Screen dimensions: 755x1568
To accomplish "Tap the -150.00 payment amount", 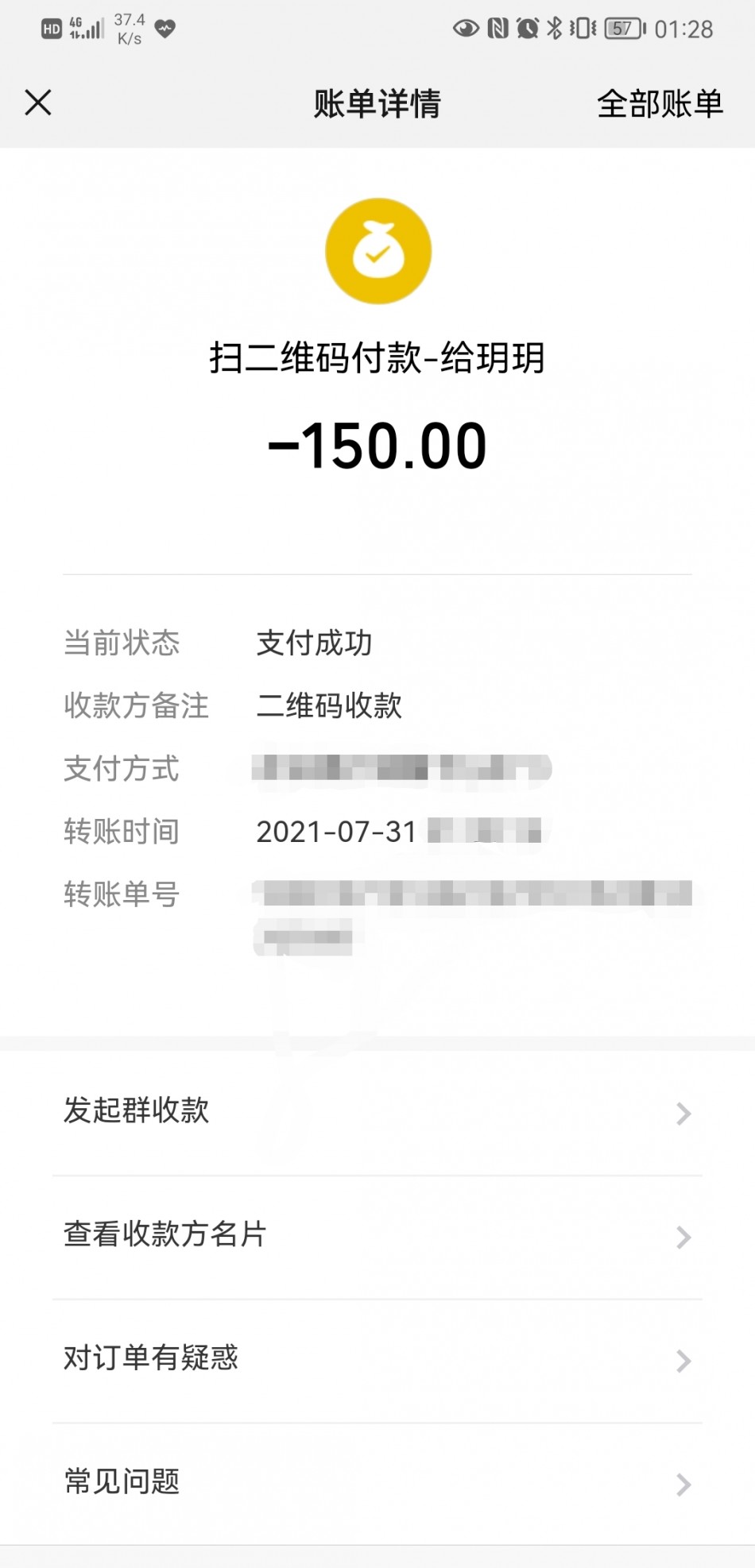I will 377,446.
